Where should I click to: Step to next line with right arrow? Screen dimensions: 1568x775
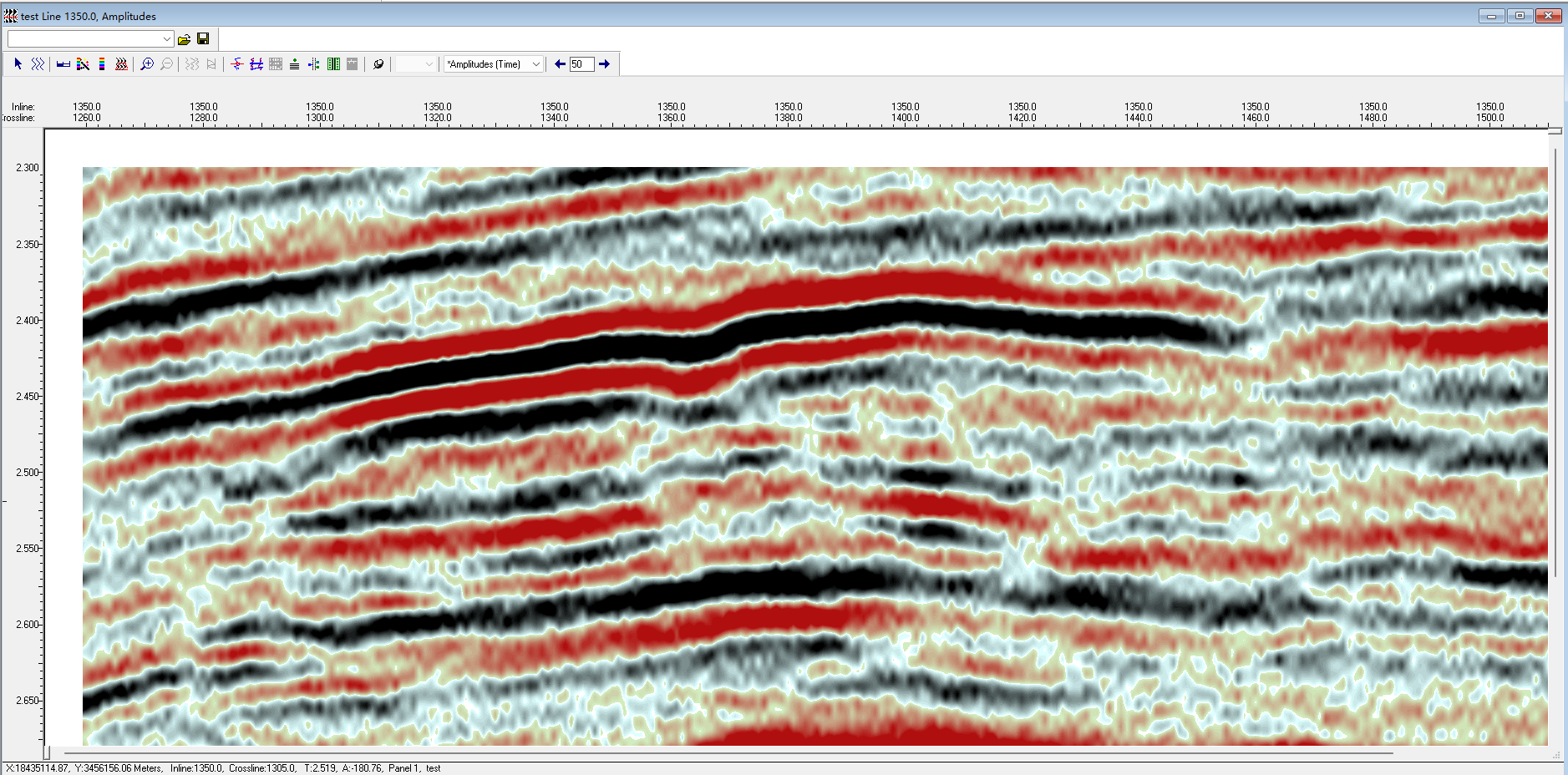[604, 63]
